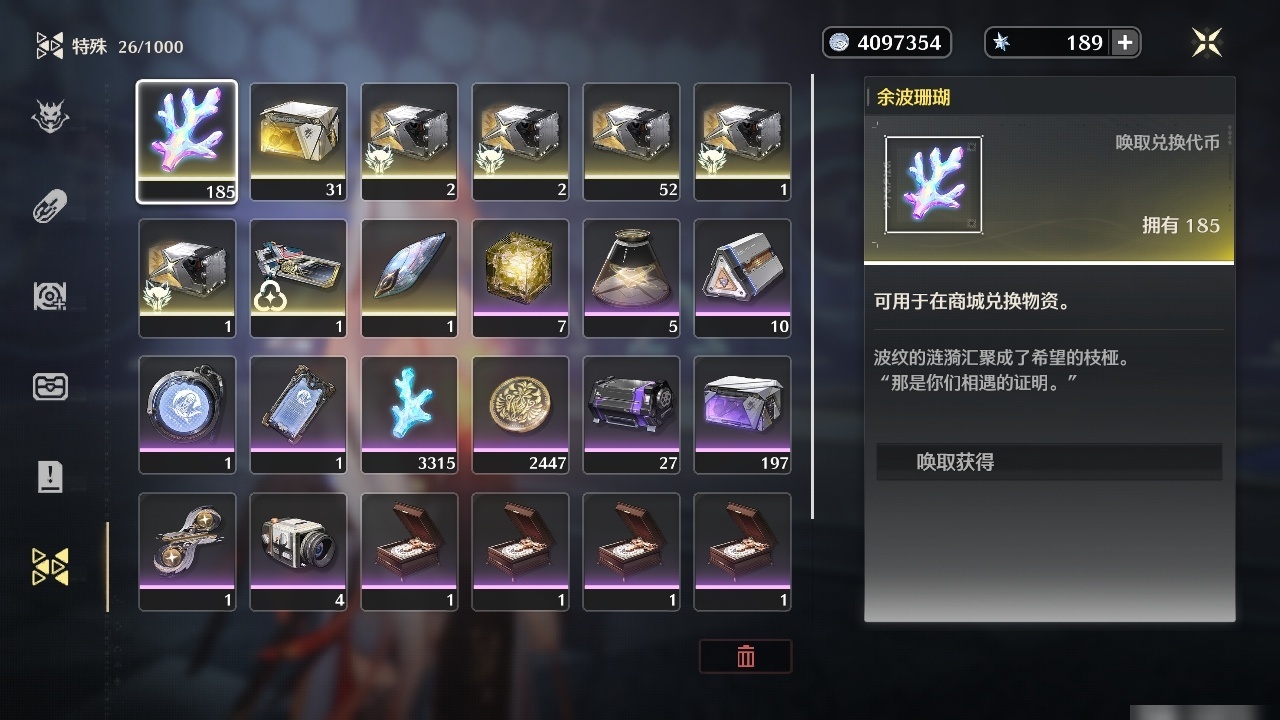This screenshot has width=1280, height=720.
Task: Select the blue coral item with 3315
Action: click(409, 414)
